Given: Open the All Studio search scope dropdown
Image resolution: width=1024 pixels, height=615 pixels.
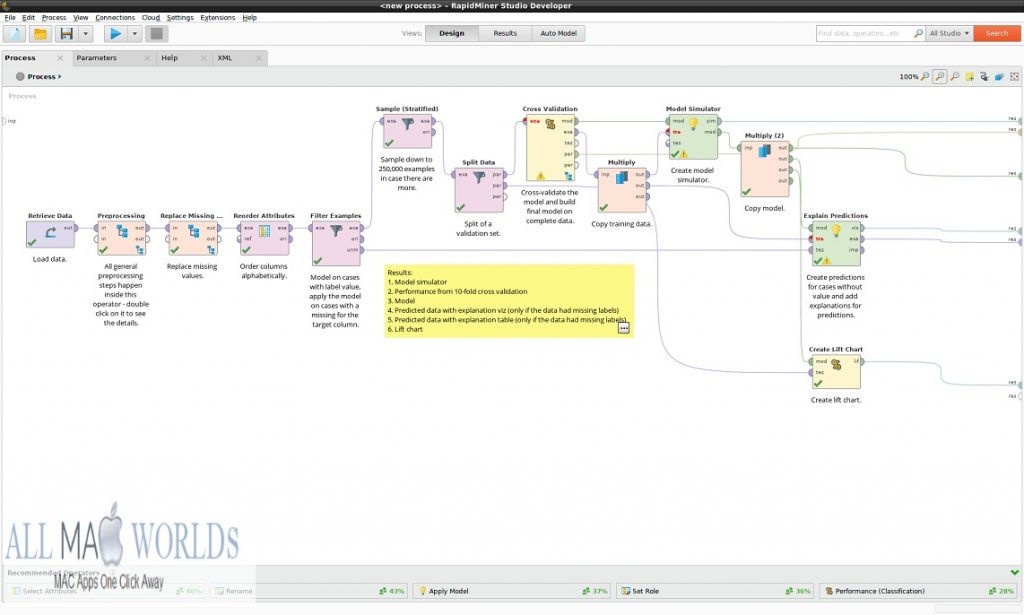Looking at the screenshot, I should [x=949, y=33].
